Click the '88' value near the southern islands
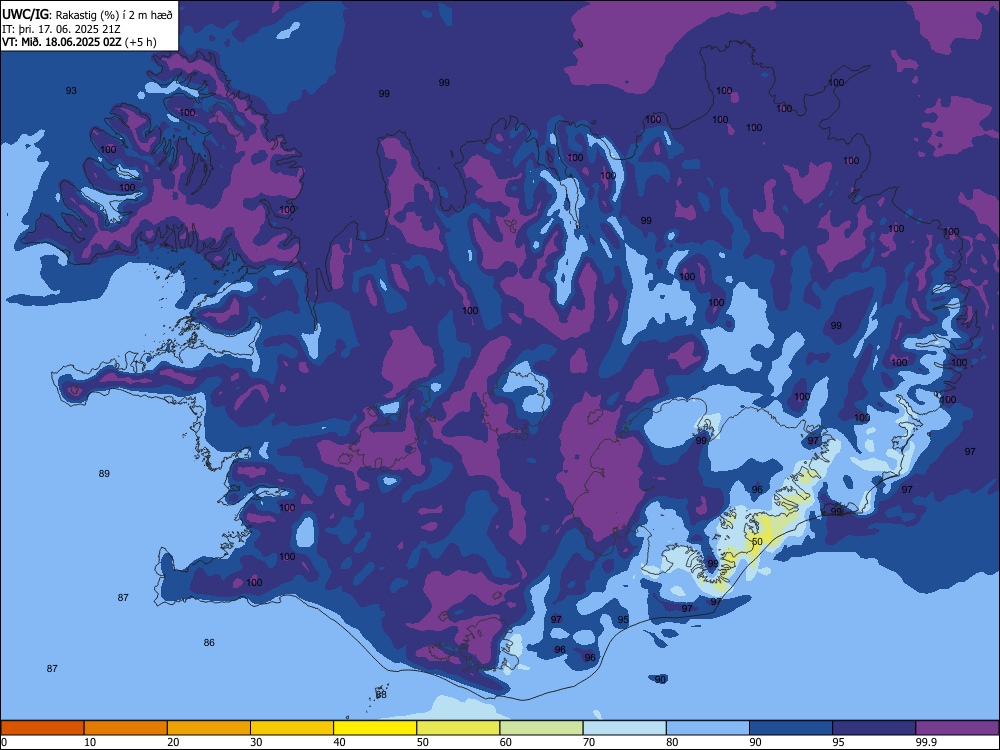 click(381, 695)
